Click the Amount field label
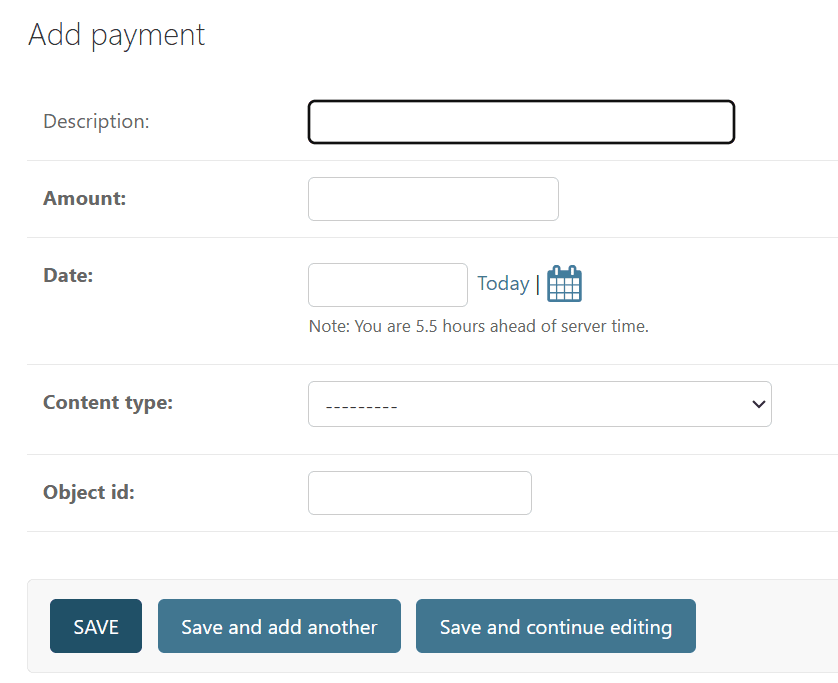Image resolution: width=838 pixels, height=683 pixels. point(85,199)
